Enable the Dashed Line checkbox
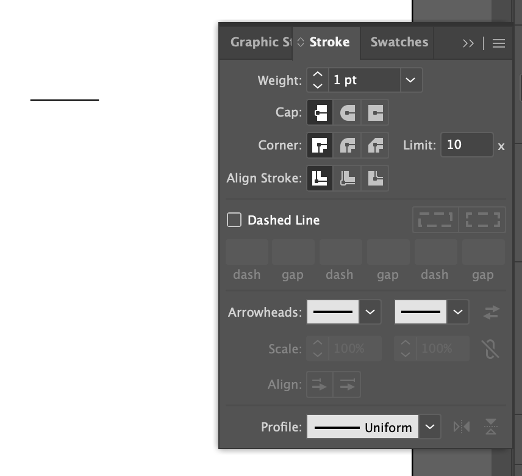 [234, 220]
